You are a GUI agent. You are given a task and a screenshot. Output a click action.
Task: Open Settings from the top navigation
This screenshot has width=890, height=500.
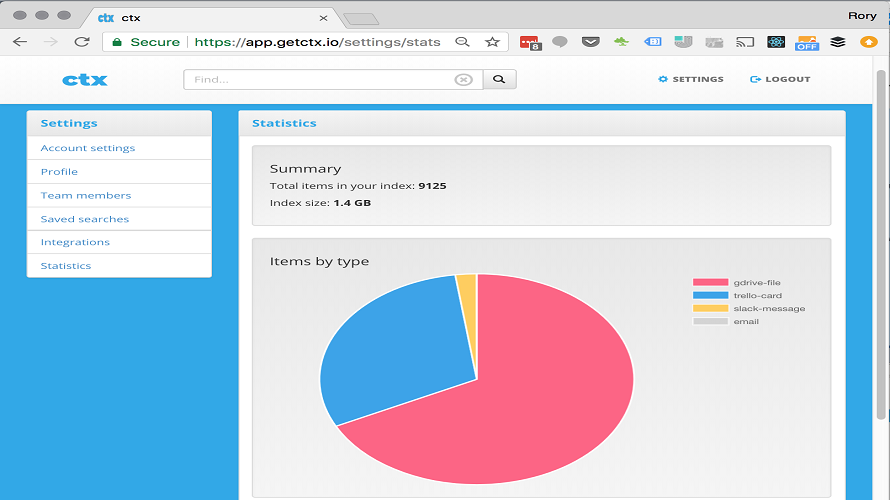pyautogui.click(x=690, y=79)
